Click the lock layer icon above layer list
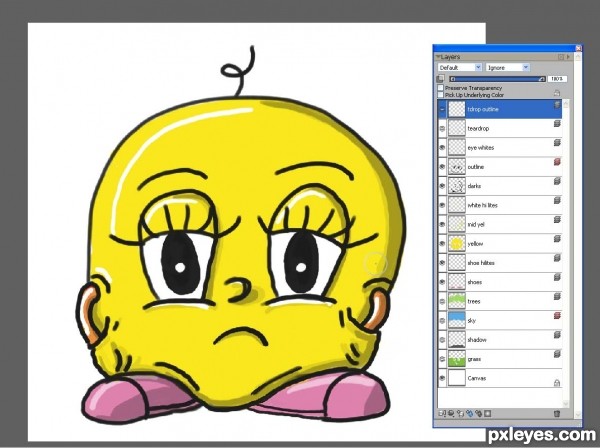Viewport: 600px width, 448px height. (x=557, y=93)
